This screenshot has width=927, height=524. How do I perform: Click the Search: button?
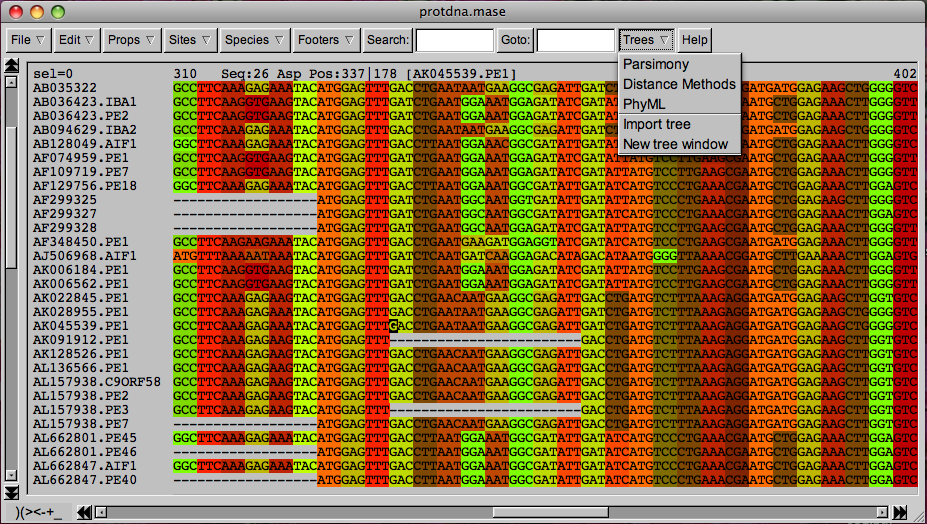tap(387, 40)
